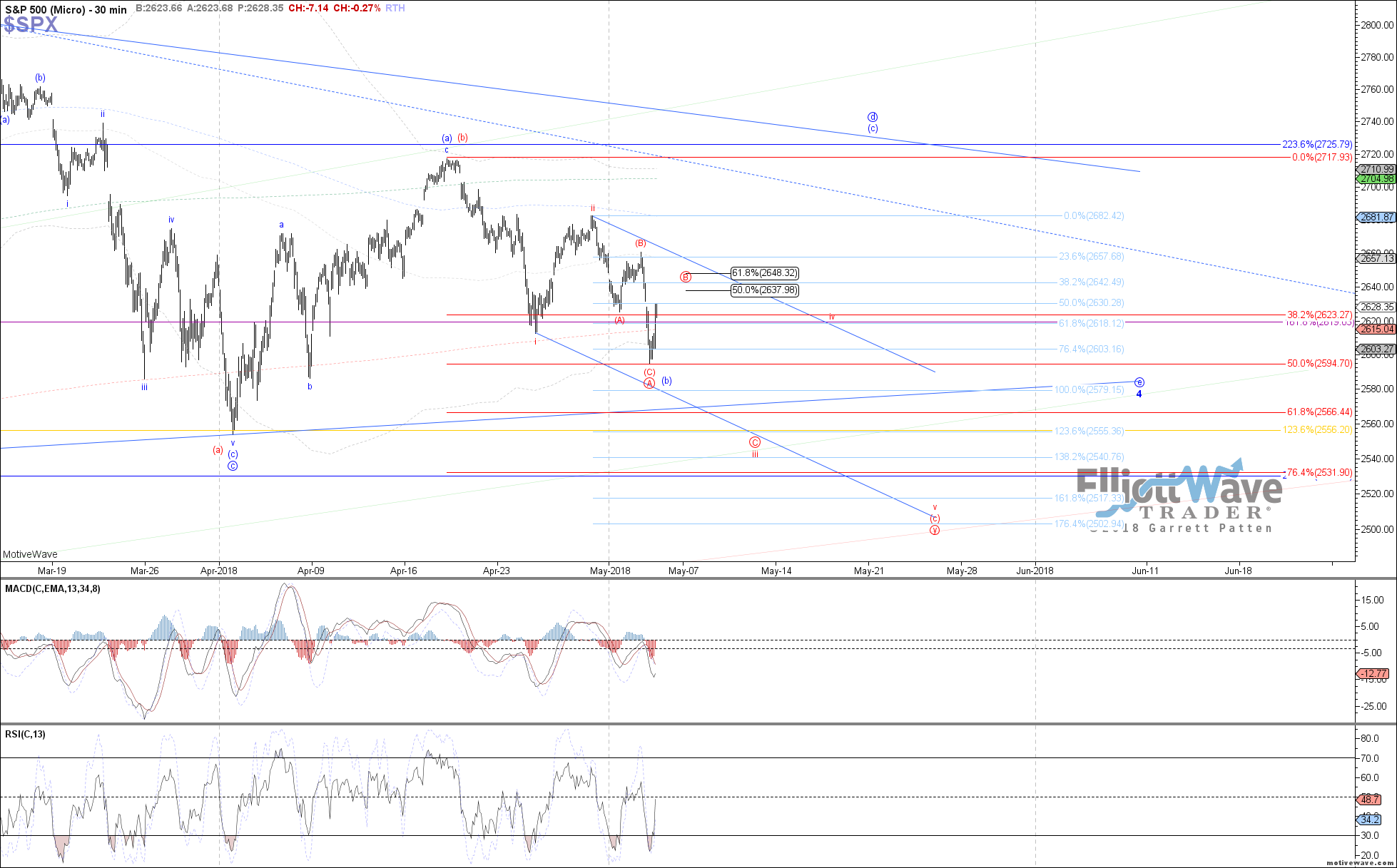Select May-2018 on the date axis
Image resolution: width=1397 pixels, height=868 pixels.
610,571
